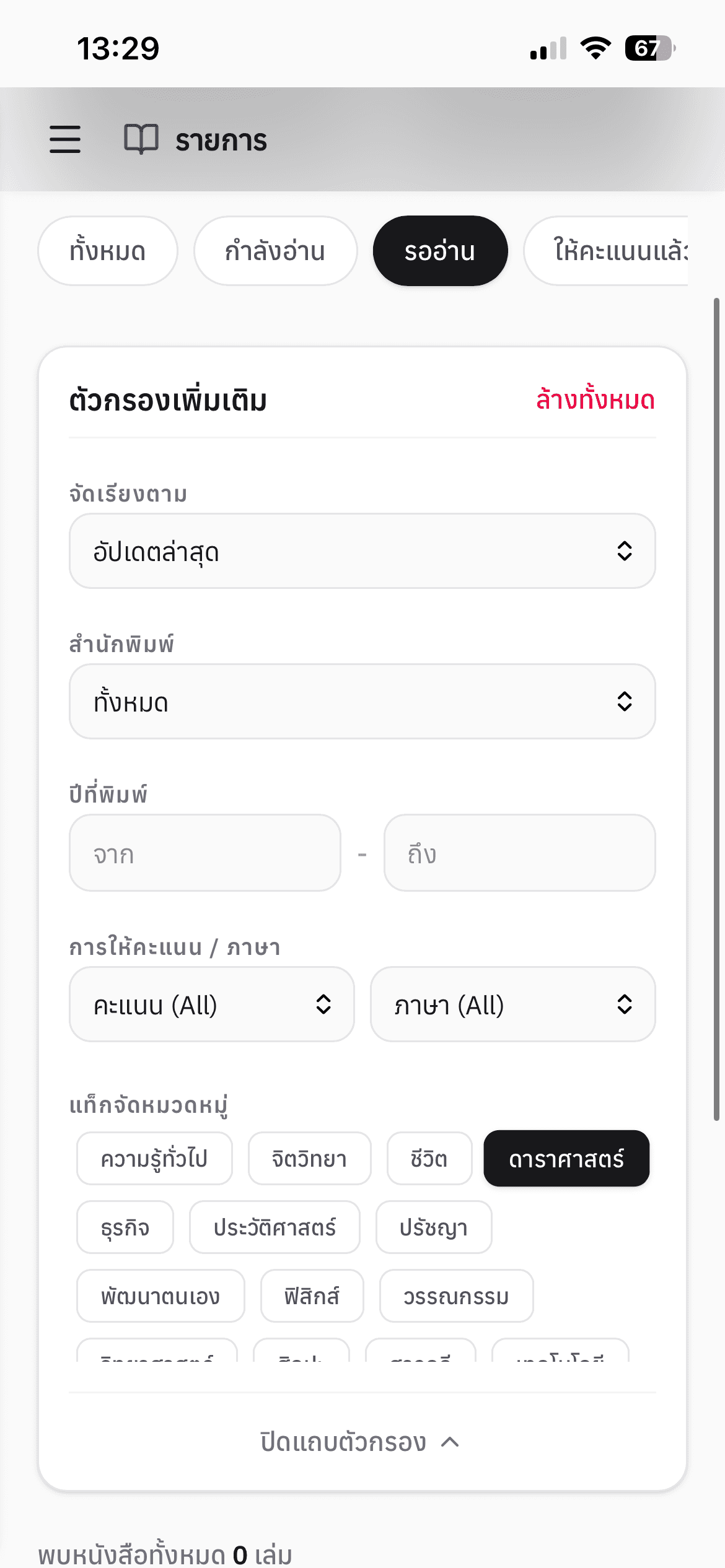
Task: Tap the chevron up icon beside ปิดแถบตัวกรอง
Action: (x=450, y=1442)
